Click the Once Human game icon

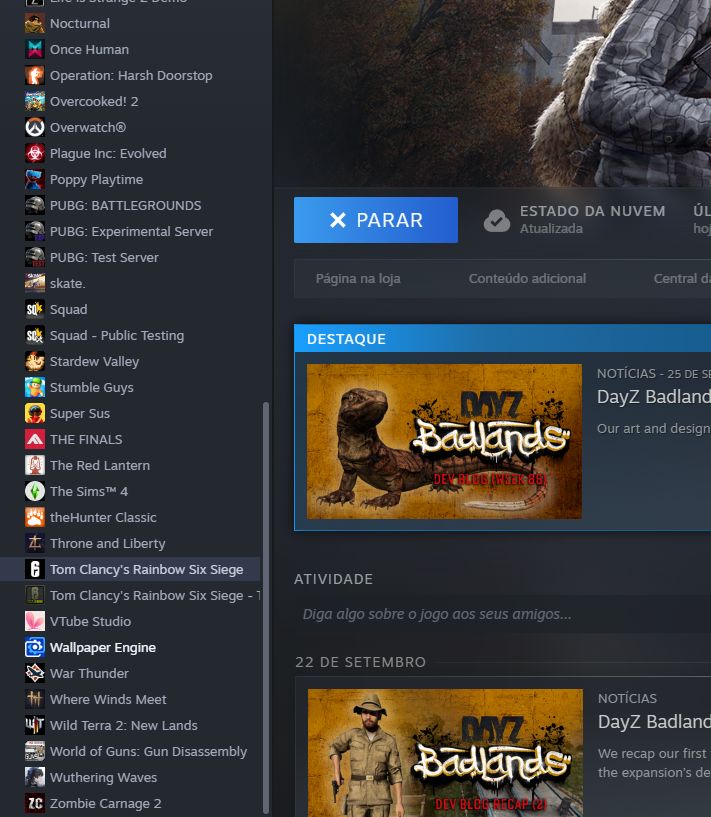coord(35,49)
